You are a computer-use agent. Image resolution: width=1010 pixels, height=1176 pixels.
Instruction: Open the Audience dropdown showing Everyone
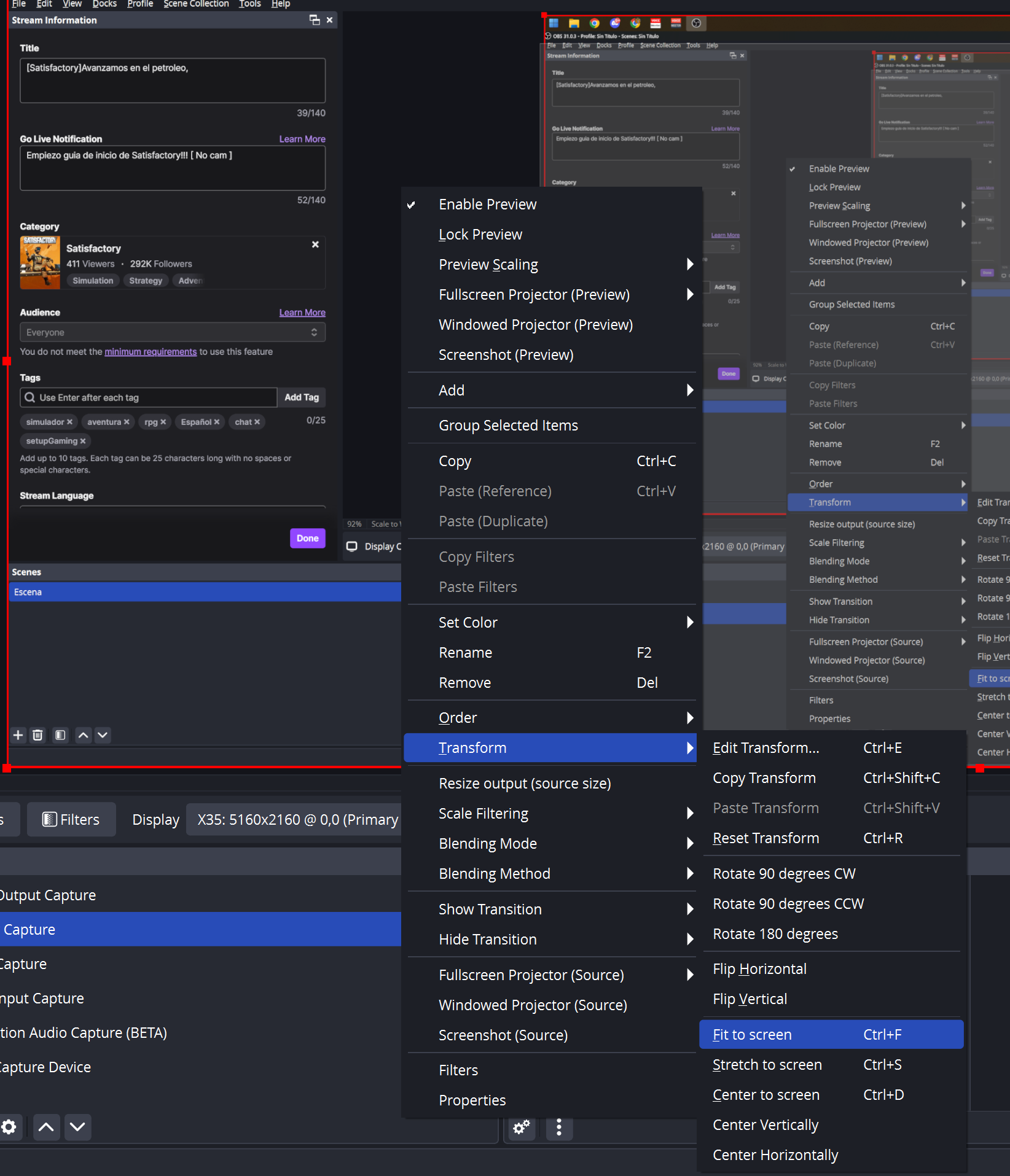point(173,332)
